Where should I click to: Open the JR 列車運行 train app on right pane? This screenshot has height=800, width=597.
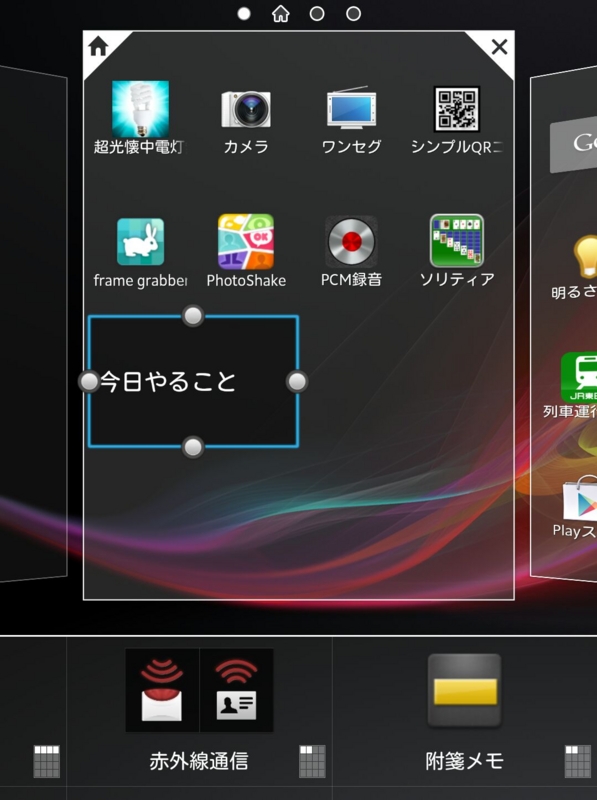click(579, 378)
